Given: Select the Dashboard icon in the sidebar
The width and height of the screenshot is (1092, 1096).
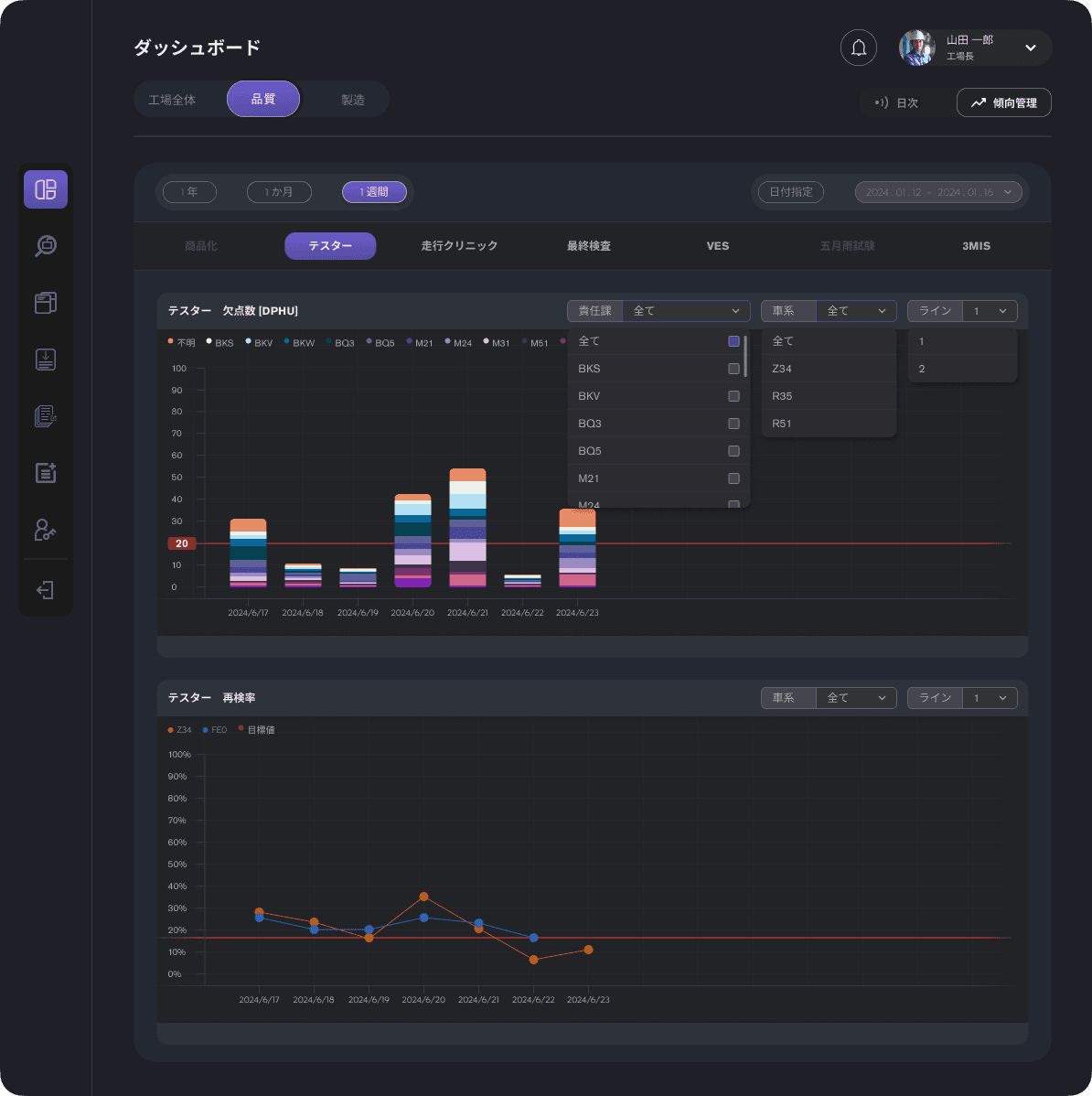Looking at the screenshot, I should click(x=45, y=188).
